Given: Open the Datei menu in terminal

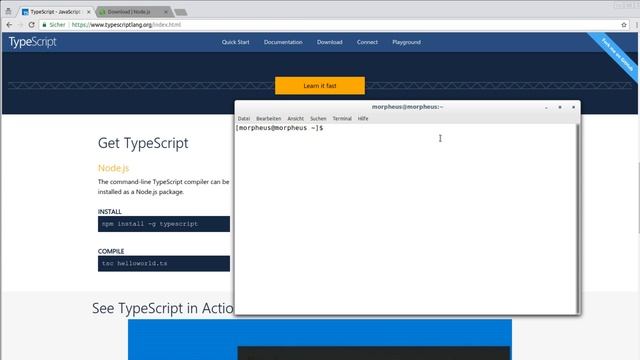Looking at the screenshot, I should pos(244,118).
